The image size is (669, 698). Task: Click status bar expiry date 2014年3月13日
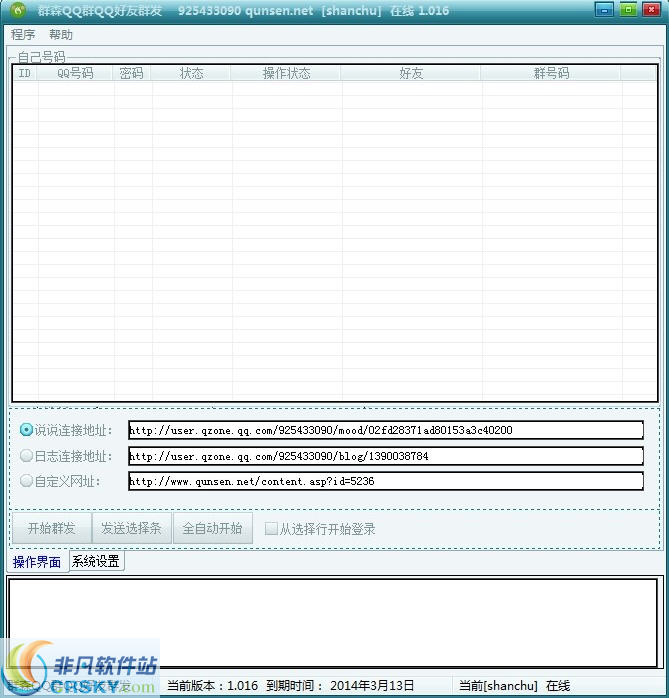(x=372, y=686)
